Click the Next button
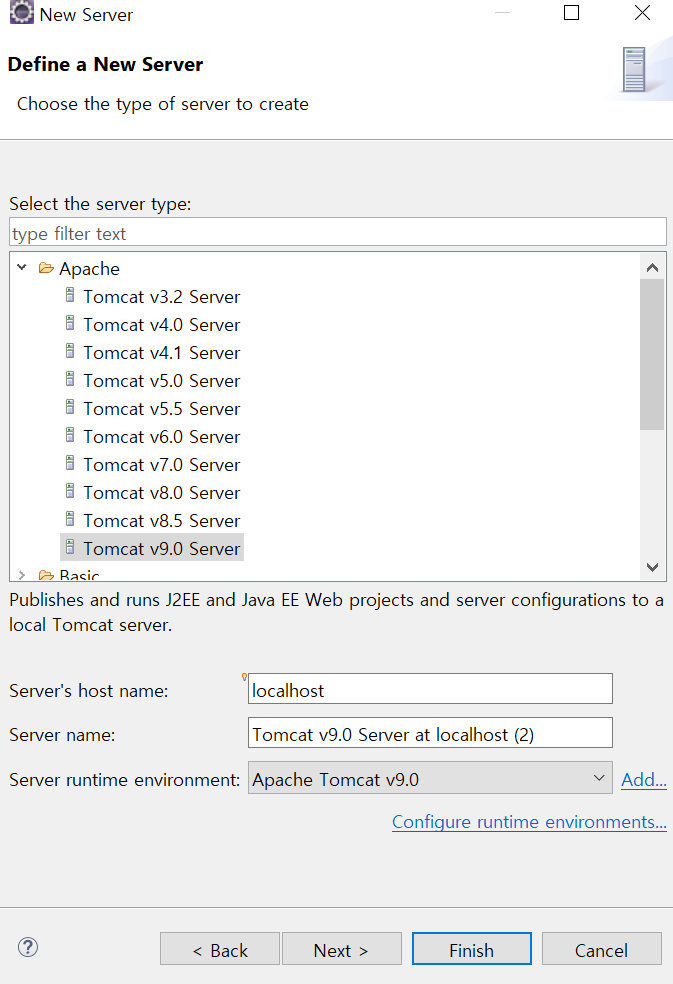The image size is (673, 984). coord(342,949)
